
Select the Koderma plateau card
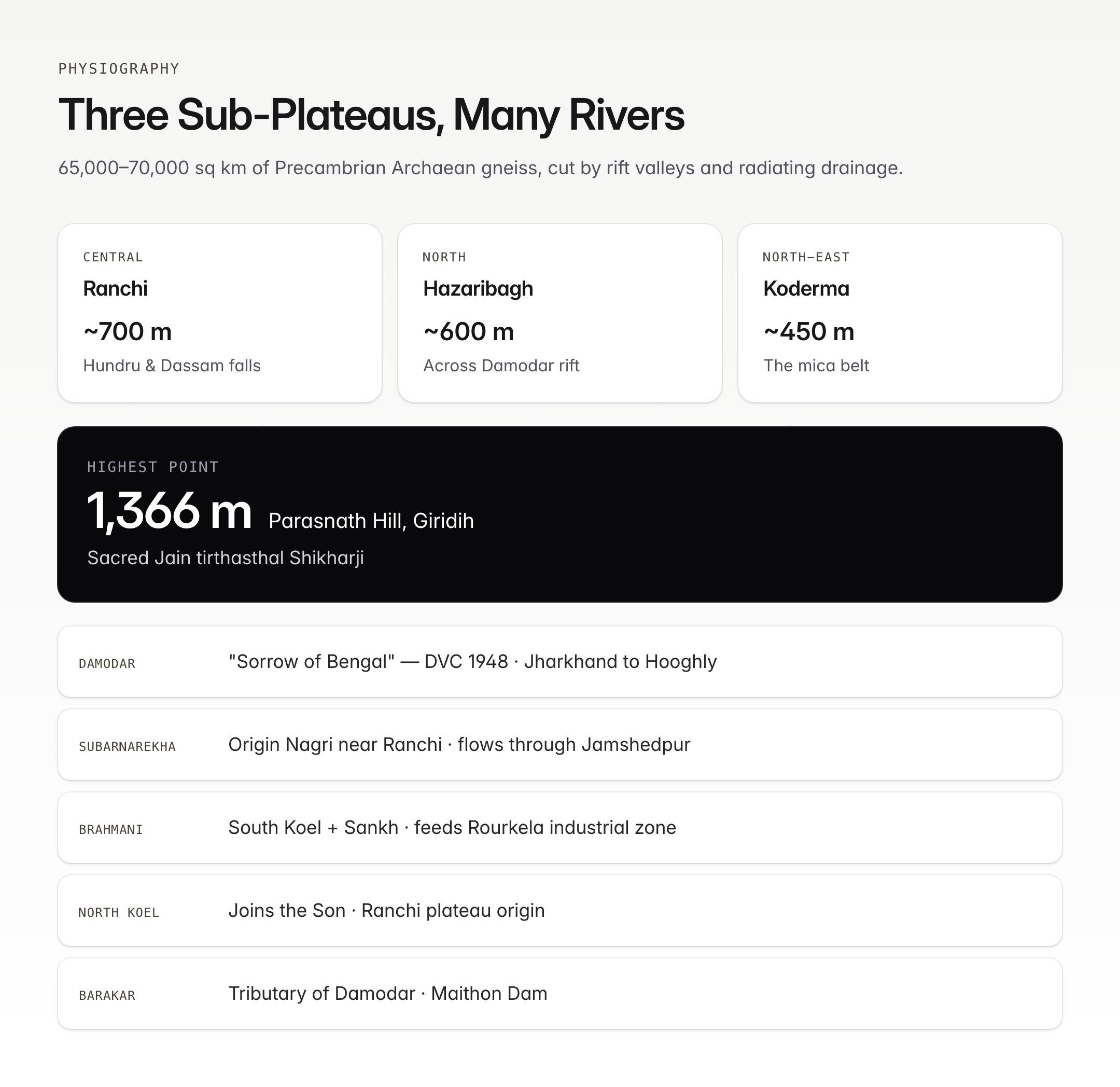click(900, 313)
